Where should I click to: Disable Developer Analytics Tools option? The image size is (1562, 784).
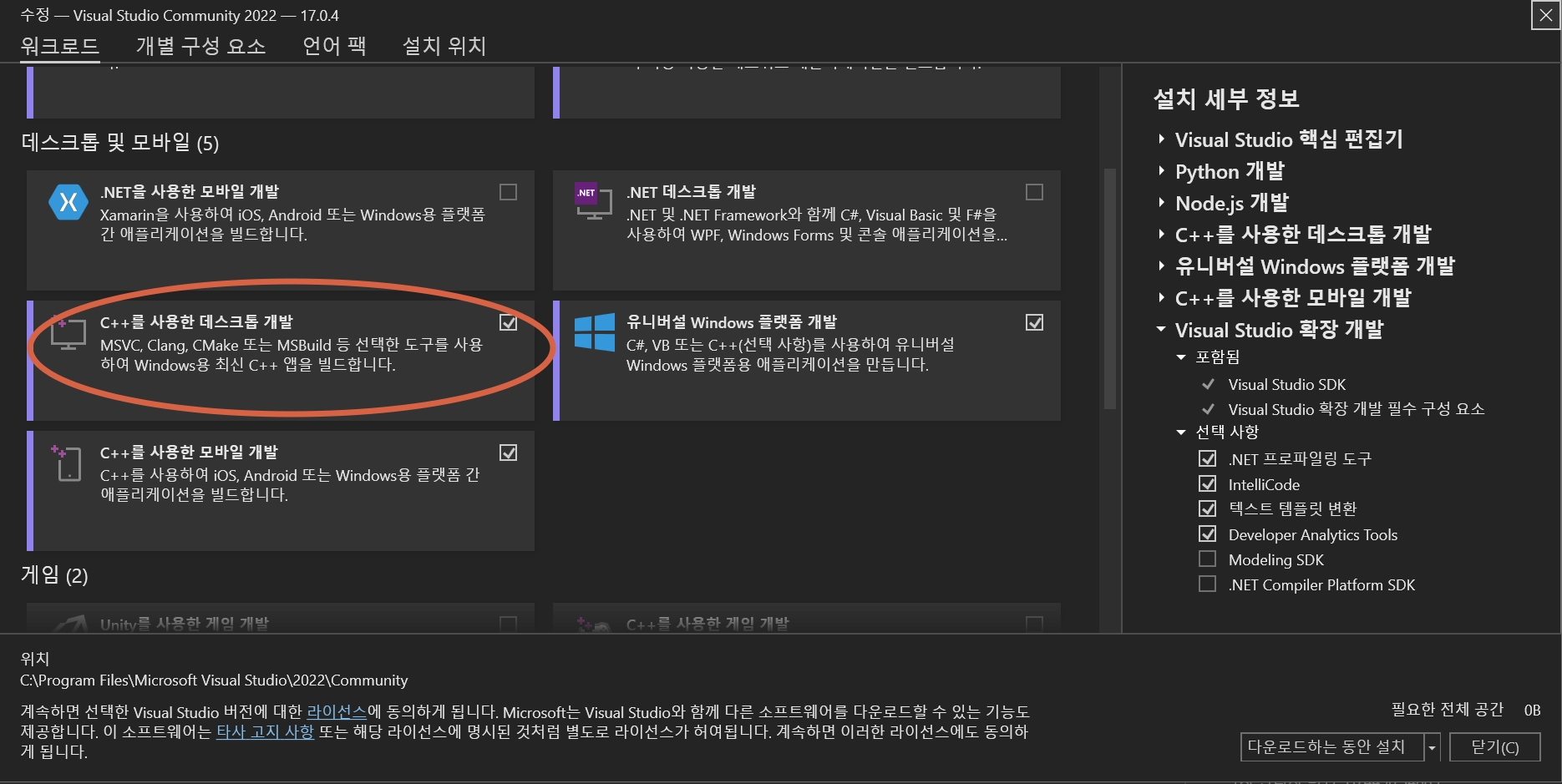[1207, 534]
